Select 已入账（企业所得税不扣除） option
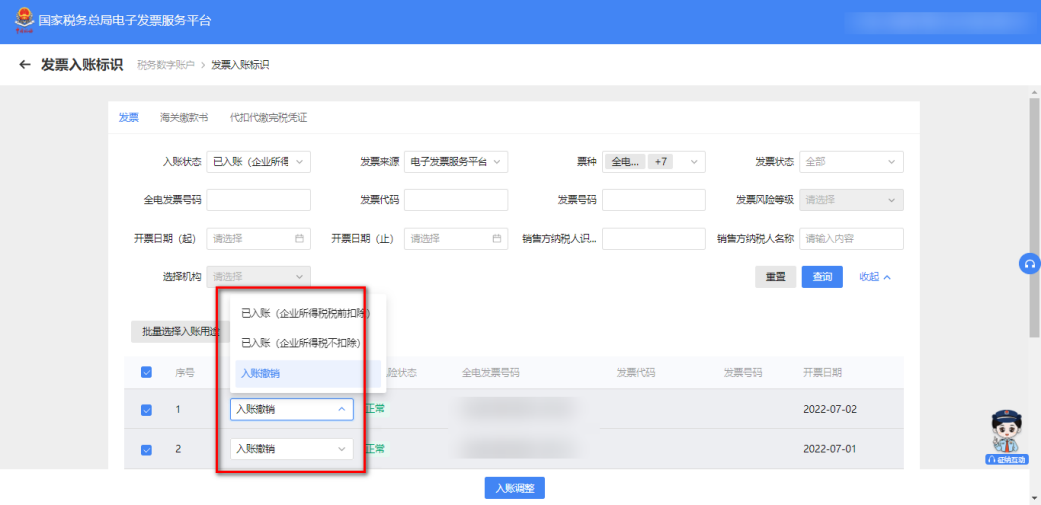This screenshot has width=1041, height=505. [x=307, y=343]
